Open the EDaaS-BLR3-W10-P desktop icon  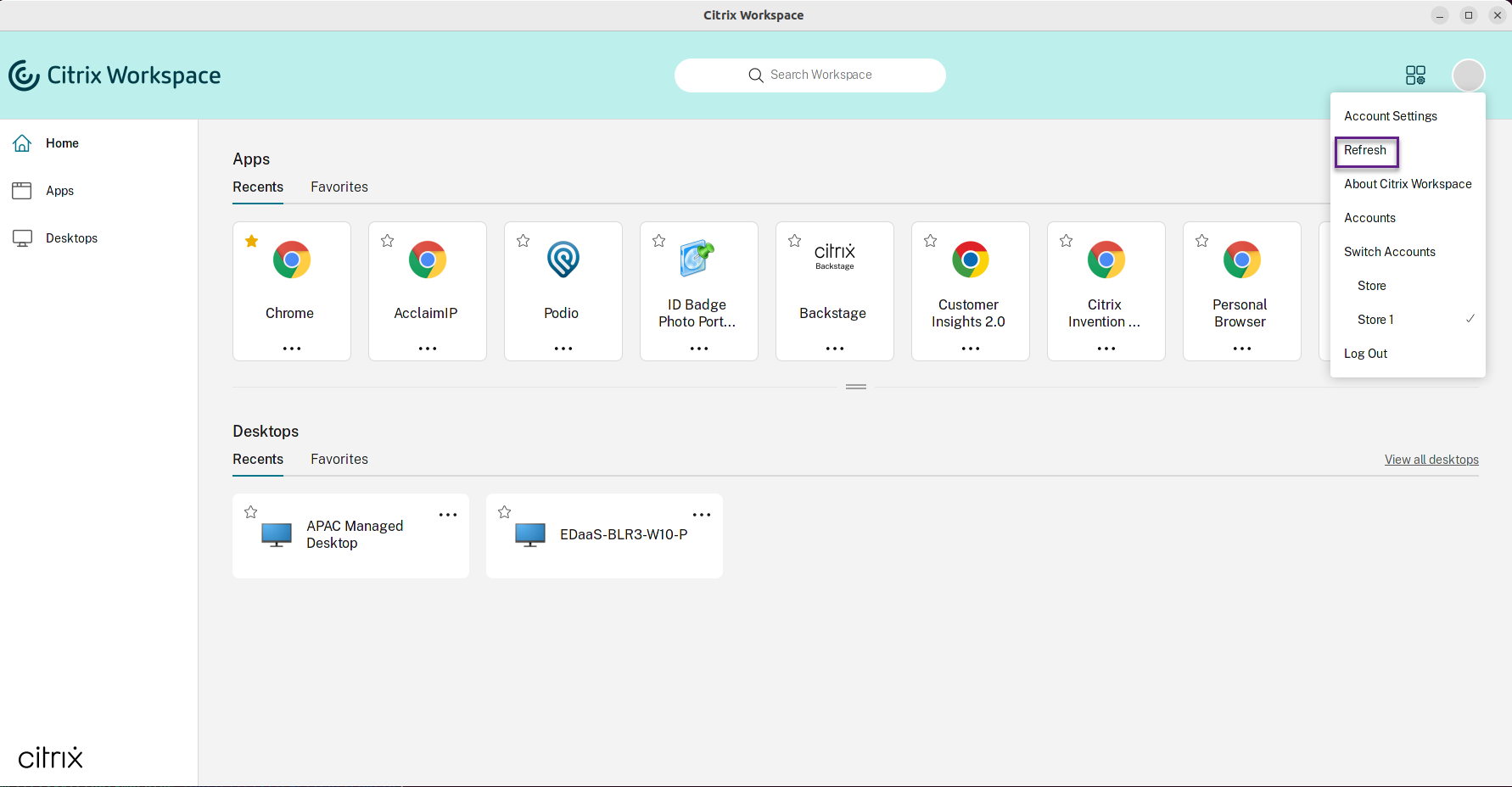[530, 535]
